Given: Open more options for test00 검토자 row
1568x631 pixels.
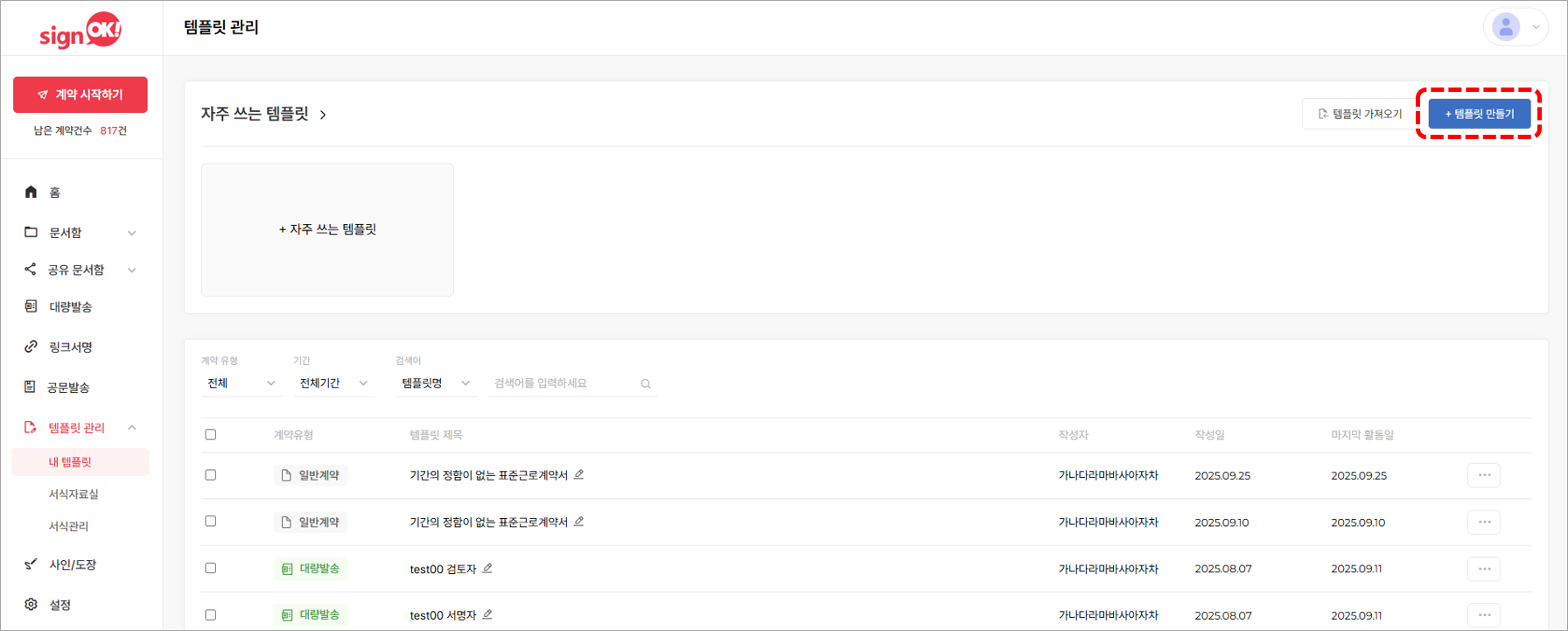Looking at the screenshot, I should 1484,569.
